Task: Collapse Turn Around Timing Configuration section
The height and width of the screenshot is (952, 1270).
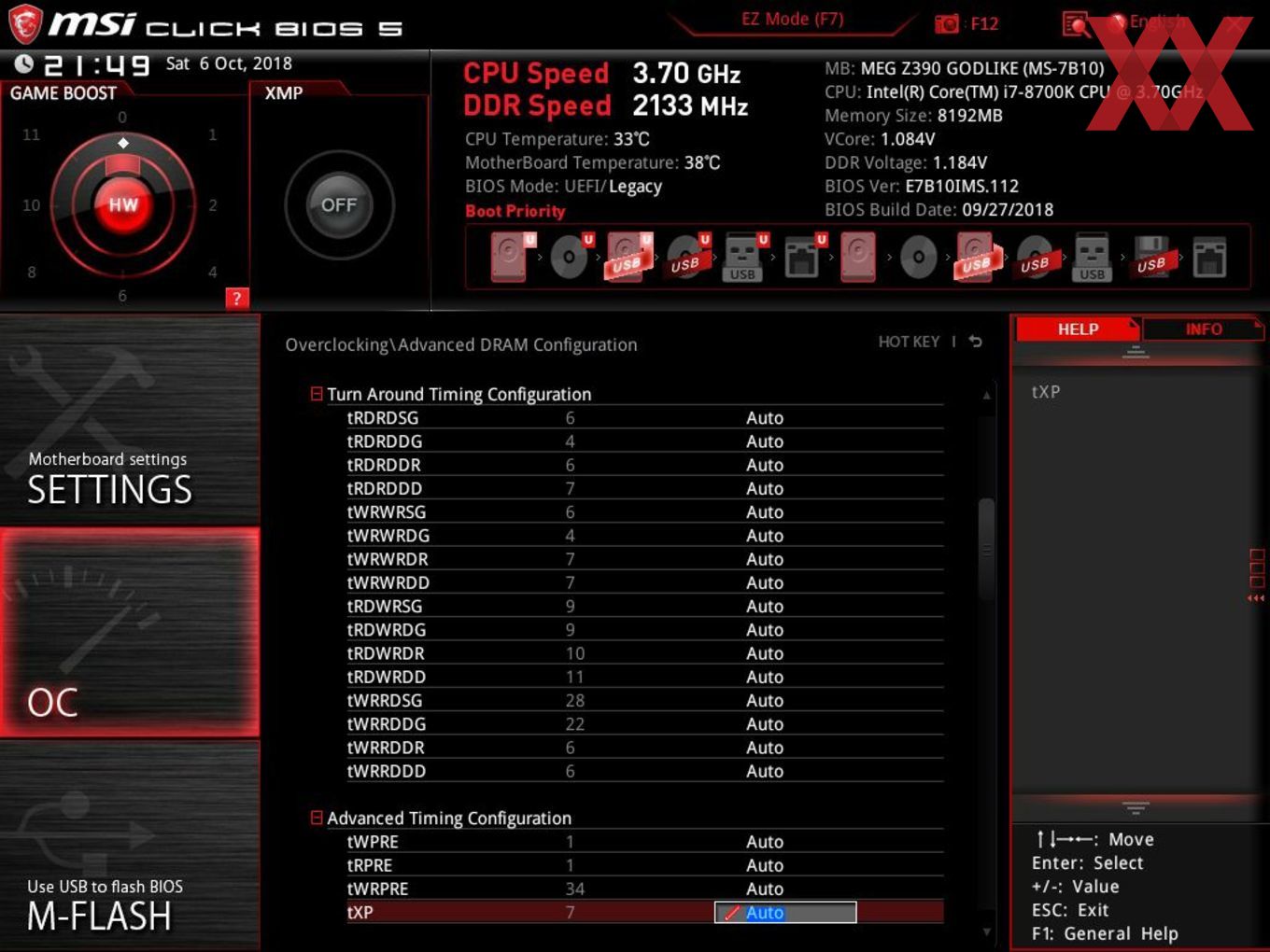Action: 317,394
